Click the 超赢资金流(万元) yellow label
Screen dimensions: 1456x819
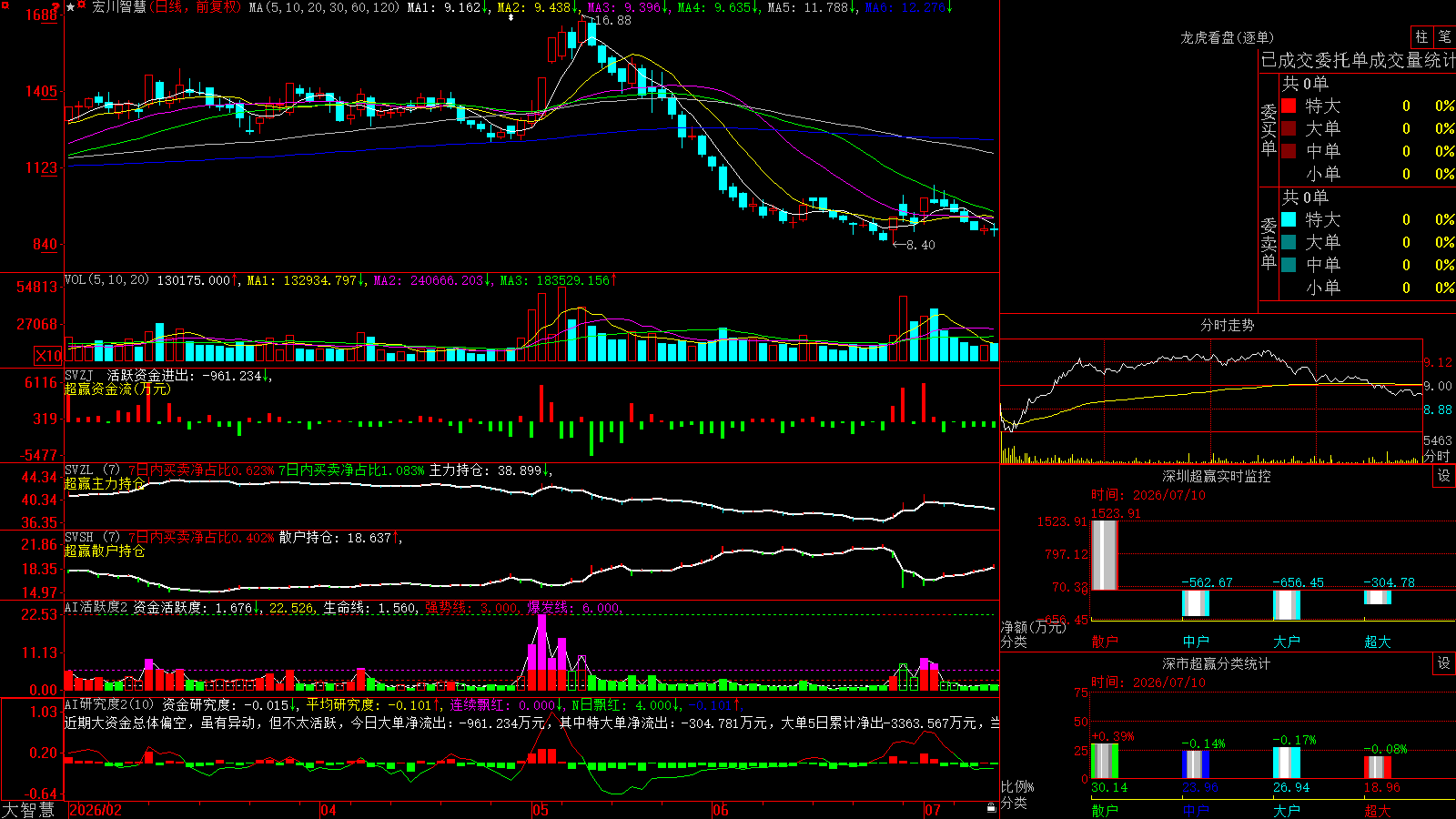coord(117,389)
